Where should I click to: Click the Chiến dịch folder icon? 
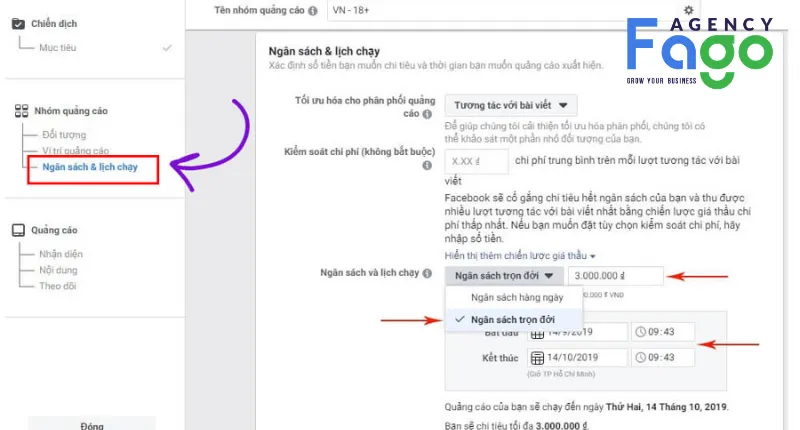point(18,23)
